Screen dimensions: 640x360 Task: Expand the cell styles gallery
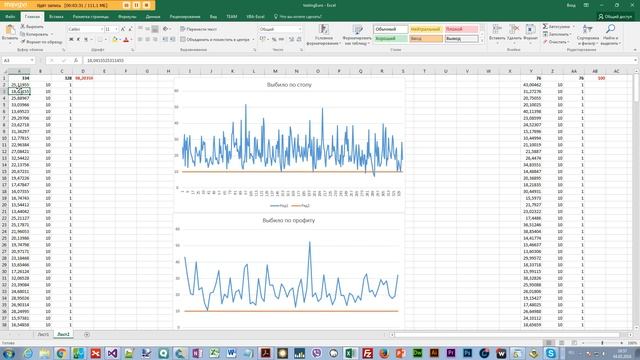point(482,40)
